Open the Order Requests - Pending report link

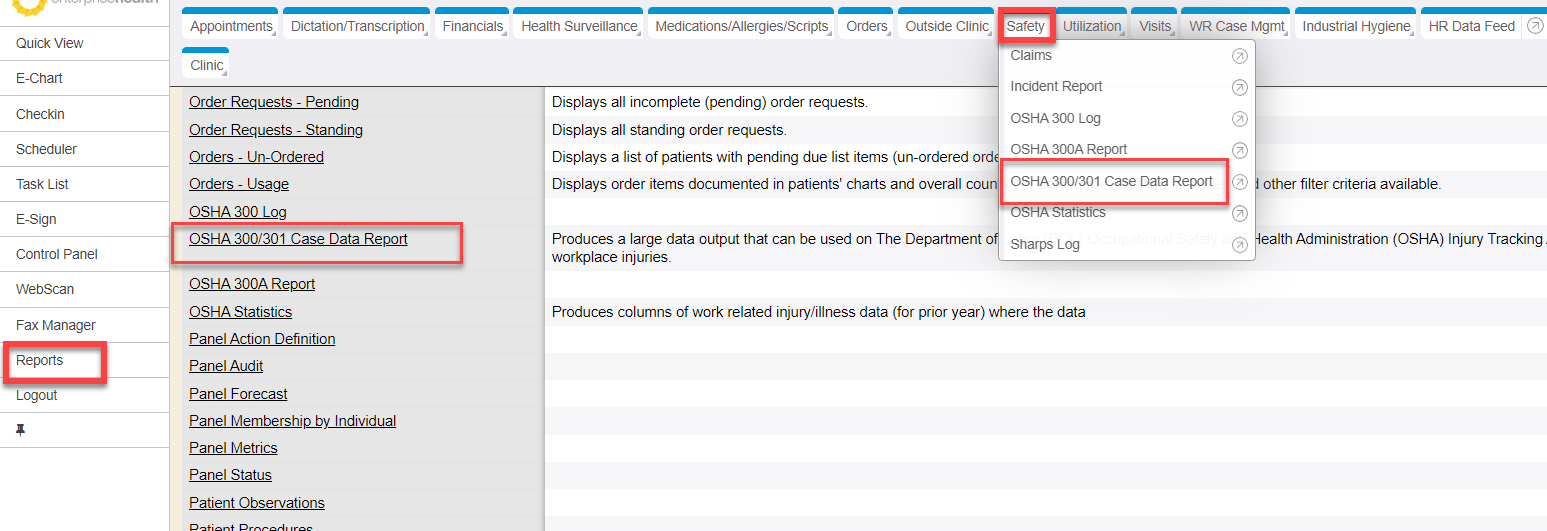point(273,102)
